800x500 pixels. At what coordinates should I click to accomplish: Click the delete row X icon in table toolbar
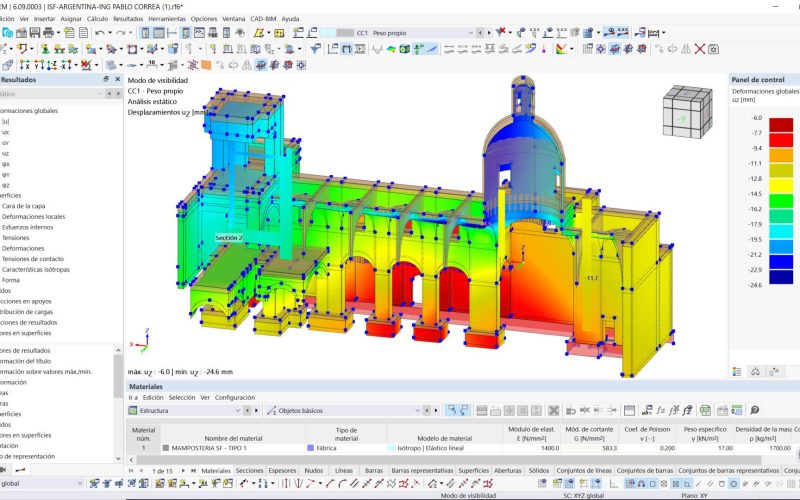point(554,410)
